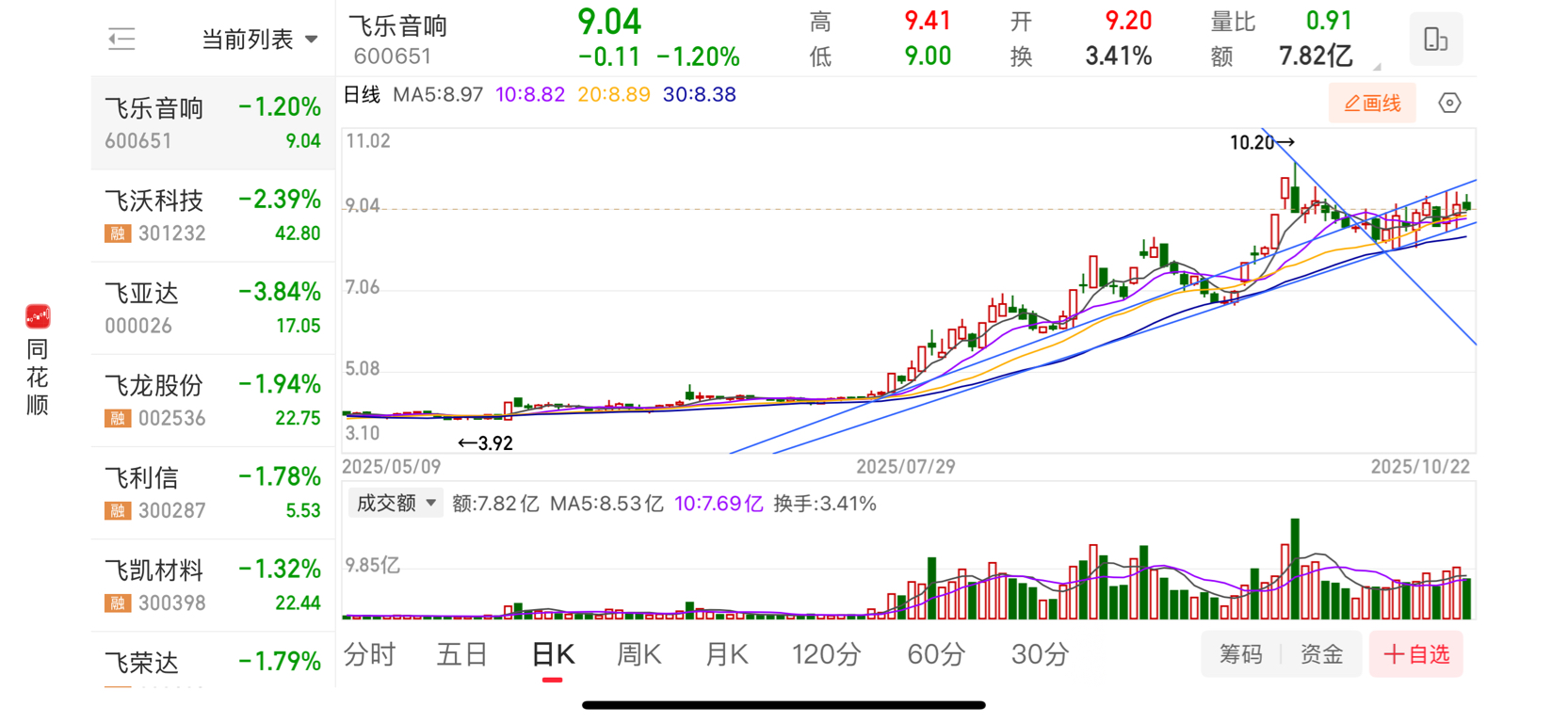Click the current price 9.04 in header
The image size is (1568, 723).
click(609, 21)
